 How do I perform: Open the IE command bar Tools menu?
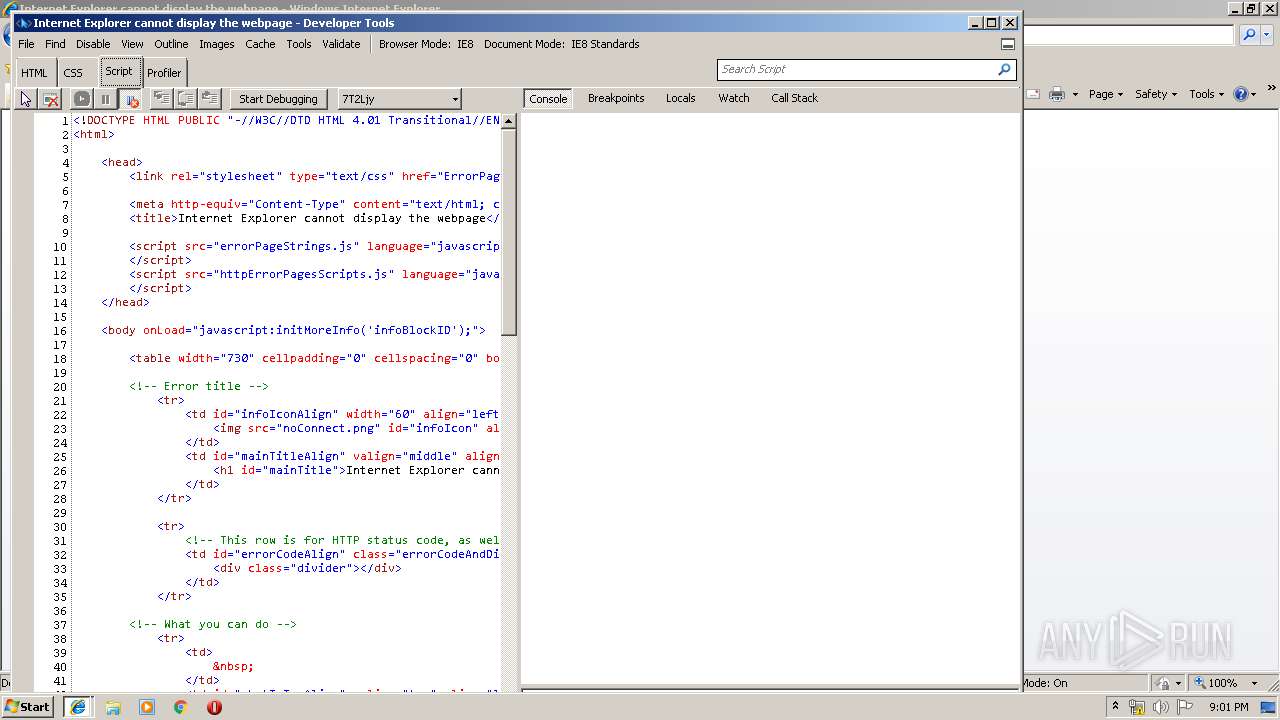coord(1207,94)
